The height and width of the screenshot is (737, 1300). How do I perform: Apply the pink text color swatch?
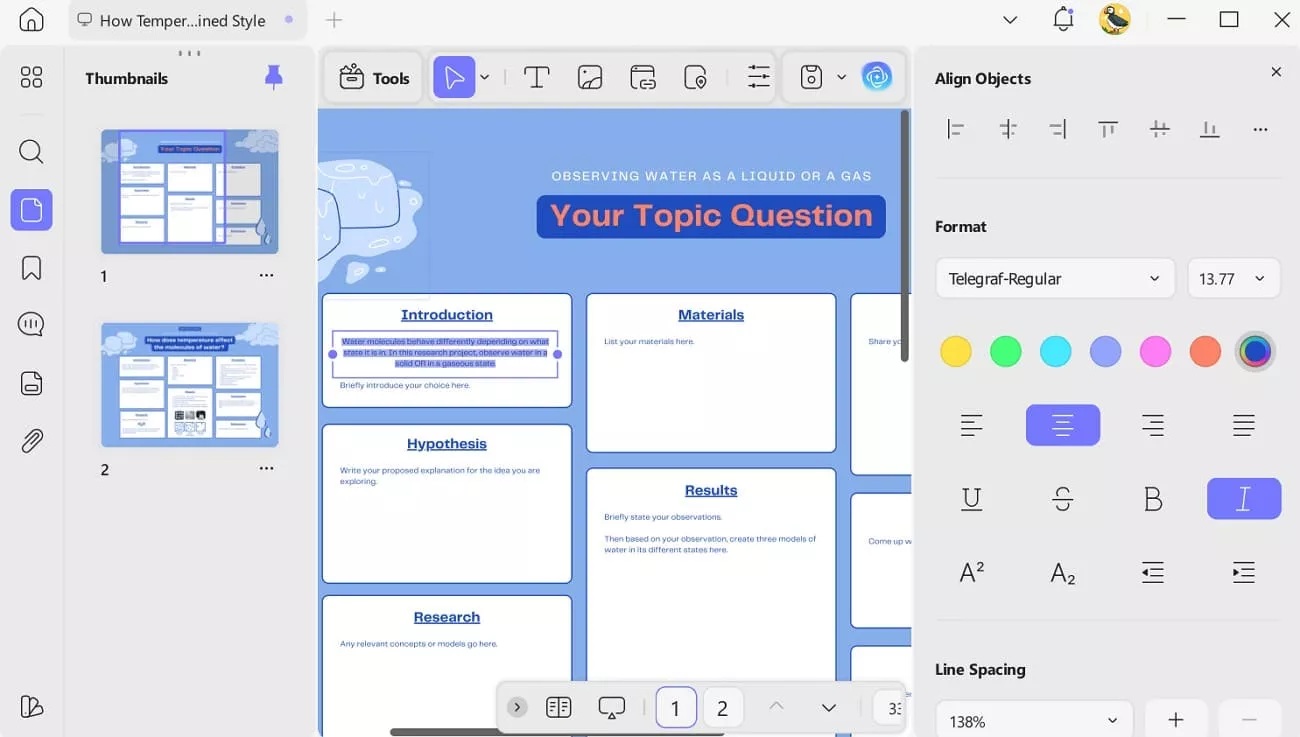[1155, 351]
